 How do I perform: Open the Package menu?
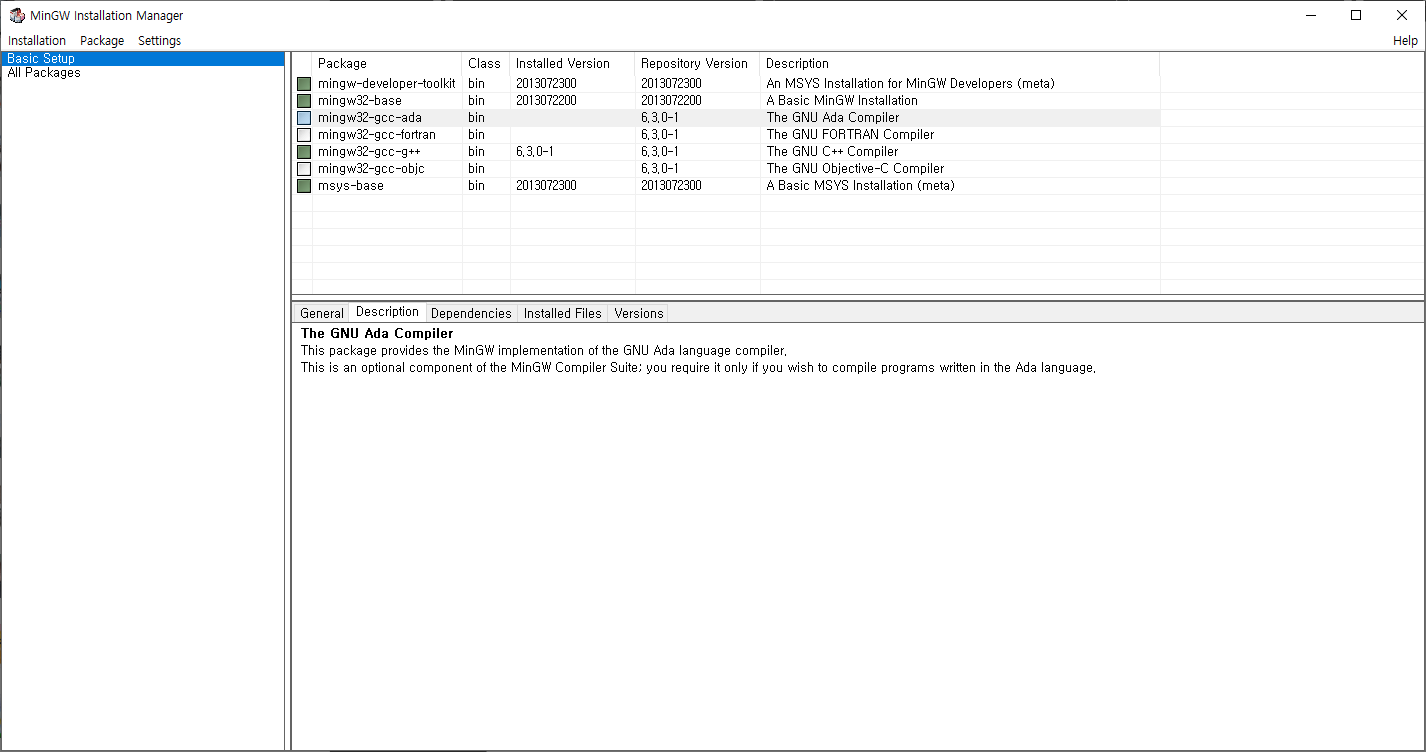click(x=102, y=41)
